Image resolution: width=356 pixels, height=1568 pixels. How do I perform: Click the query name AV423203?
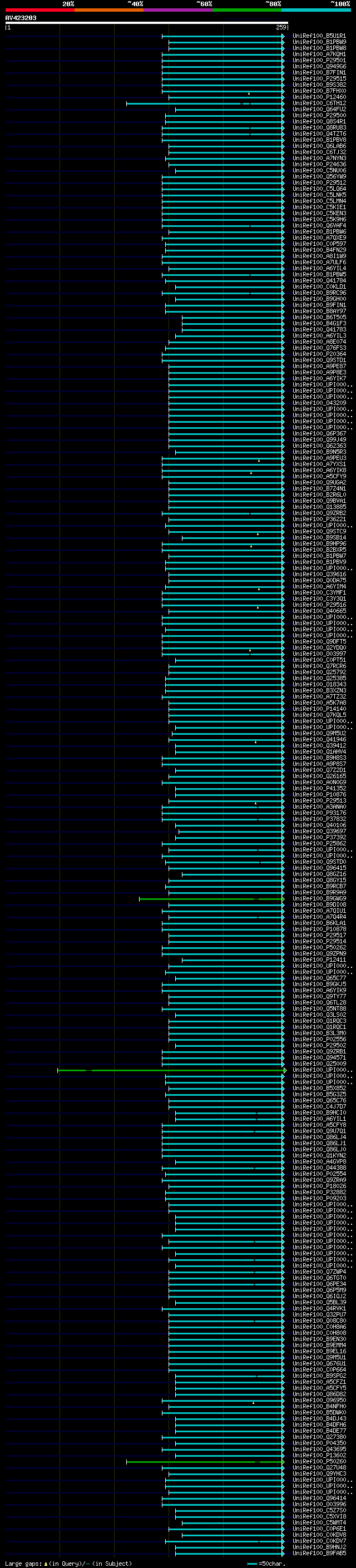21,18
